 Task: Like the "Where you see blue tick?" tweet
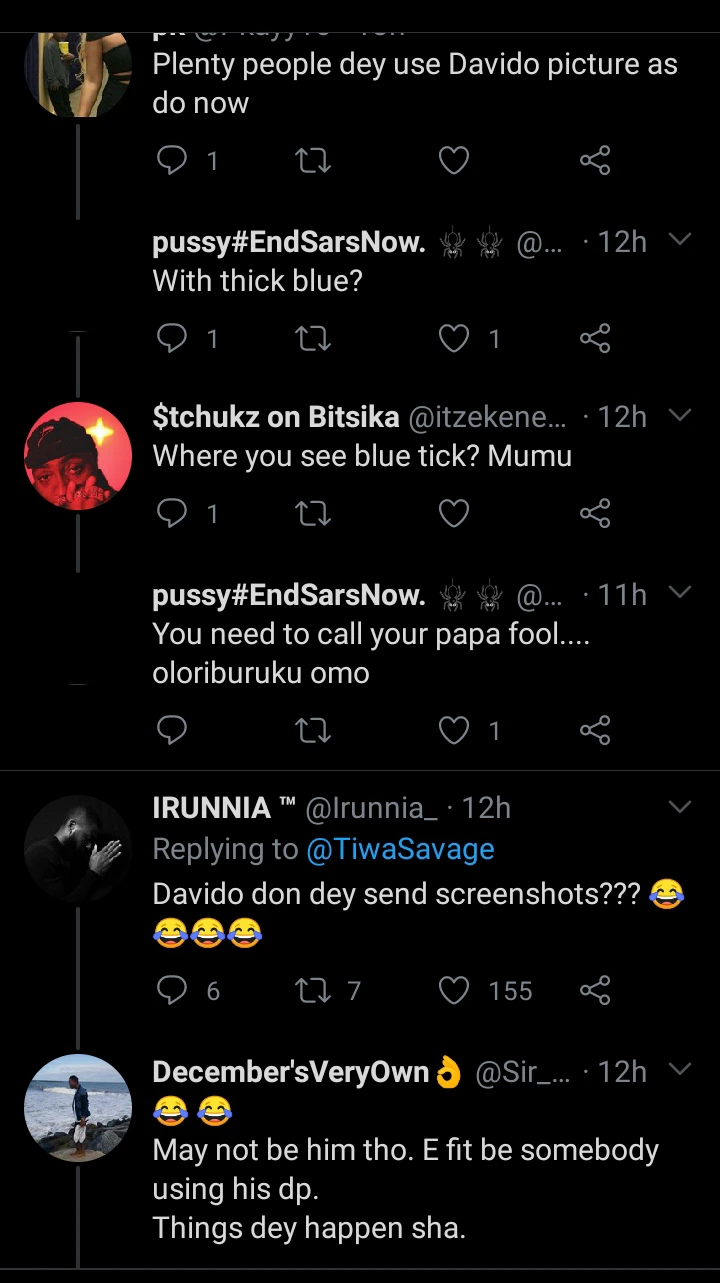click(454, 513)
